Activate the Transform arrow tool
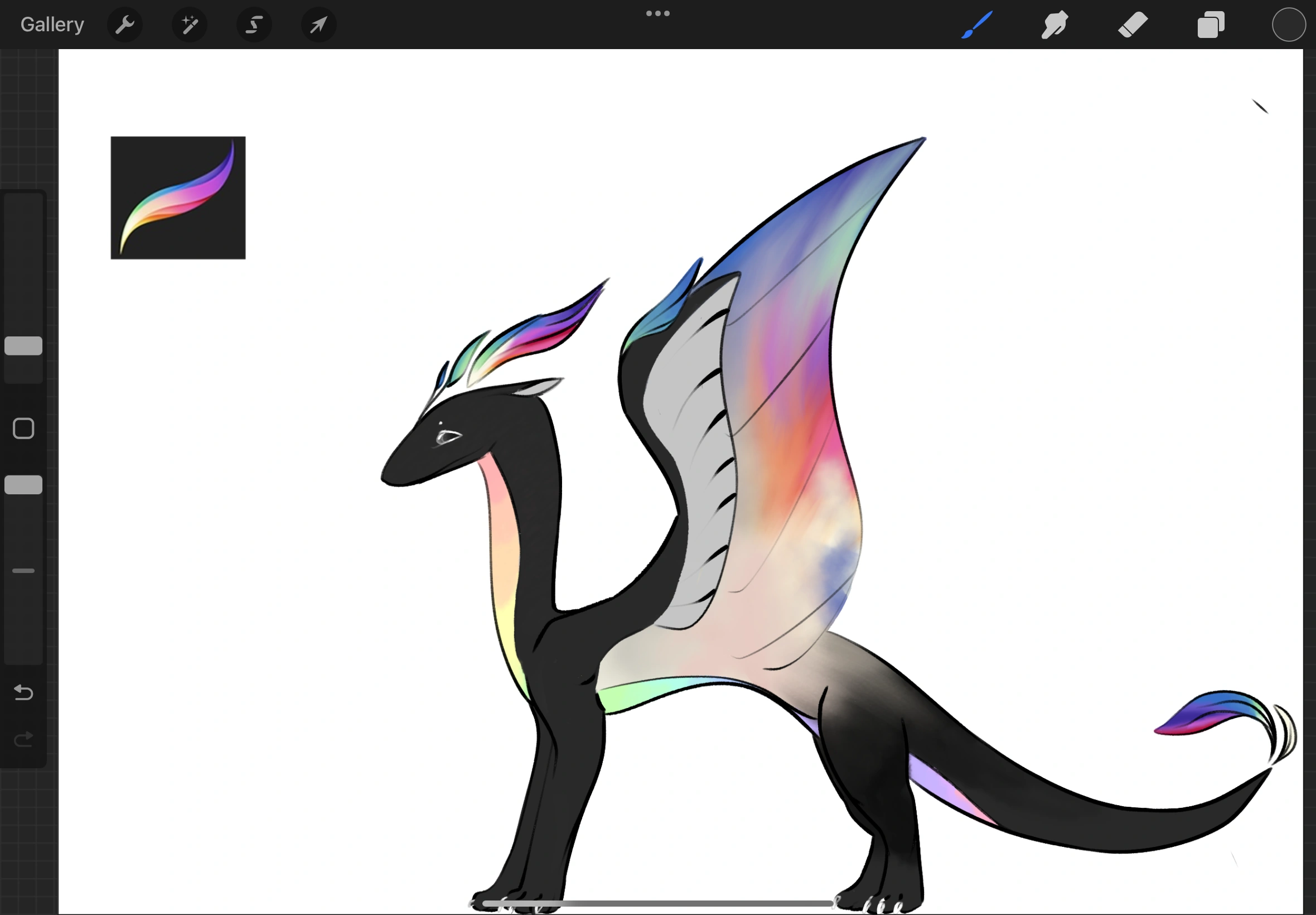 pyautogui.click(x=318, y=25)
